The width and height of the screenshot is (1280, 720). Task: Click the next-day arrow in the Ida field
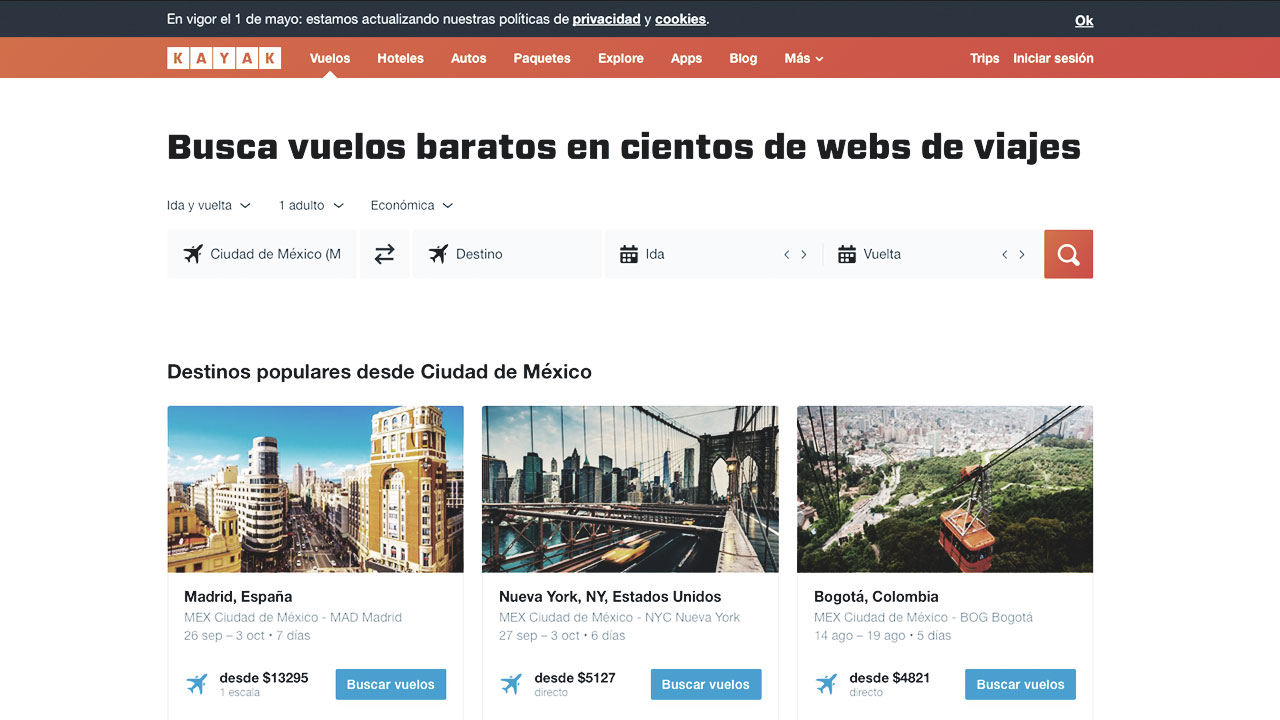804,255
